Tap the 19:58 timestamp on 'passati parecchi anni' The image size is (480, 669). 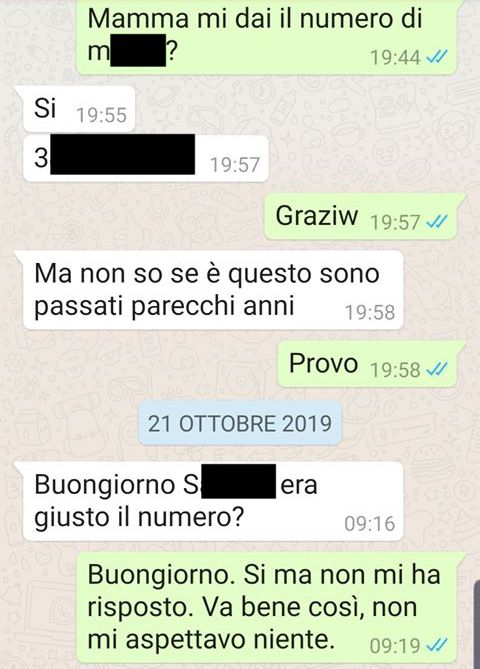[369, 312]
